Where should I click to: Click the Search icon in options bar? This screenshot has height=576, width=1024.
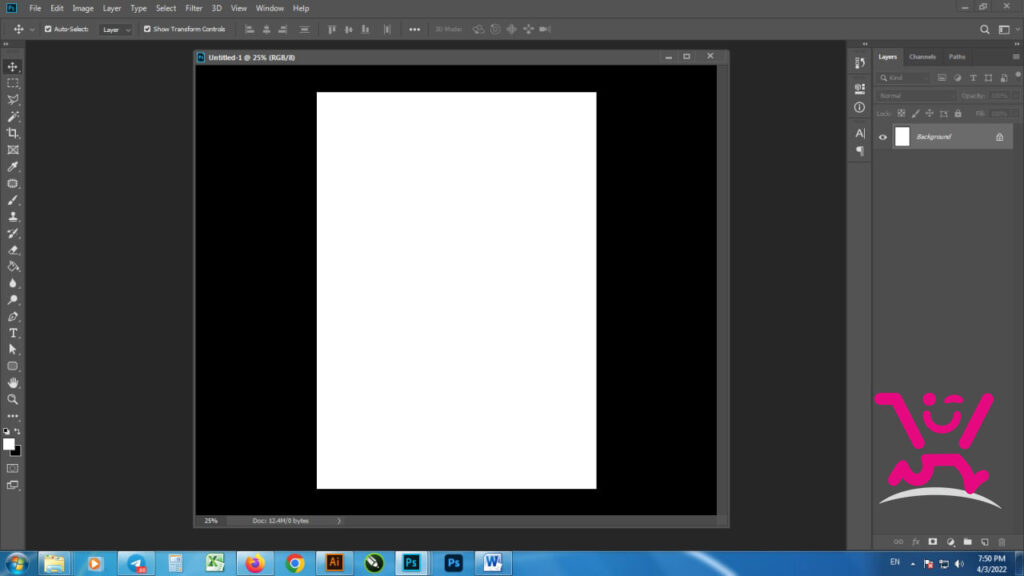coord(984,29)
